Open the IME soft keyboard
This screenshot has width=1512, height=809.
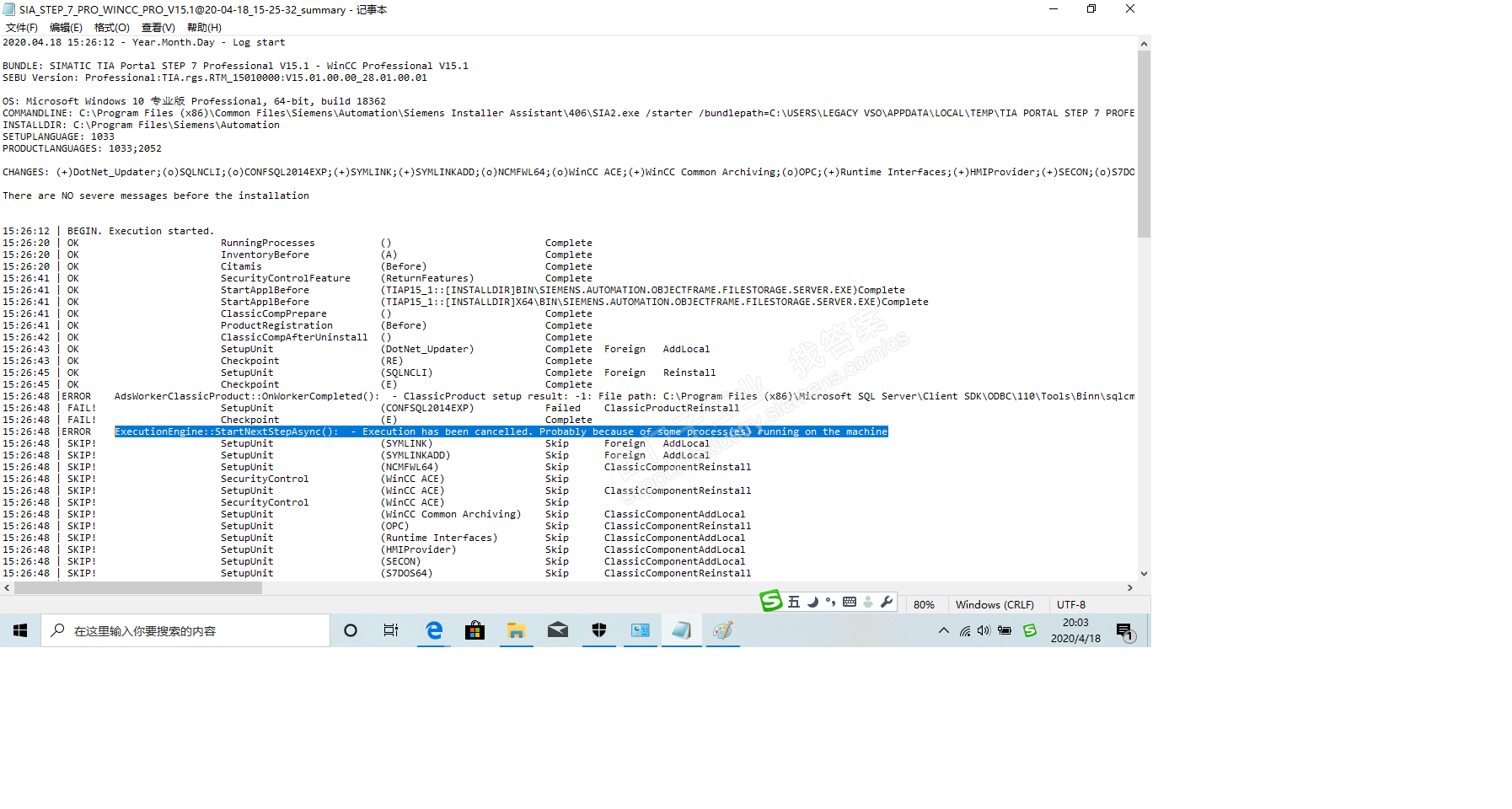coord(850,602)
